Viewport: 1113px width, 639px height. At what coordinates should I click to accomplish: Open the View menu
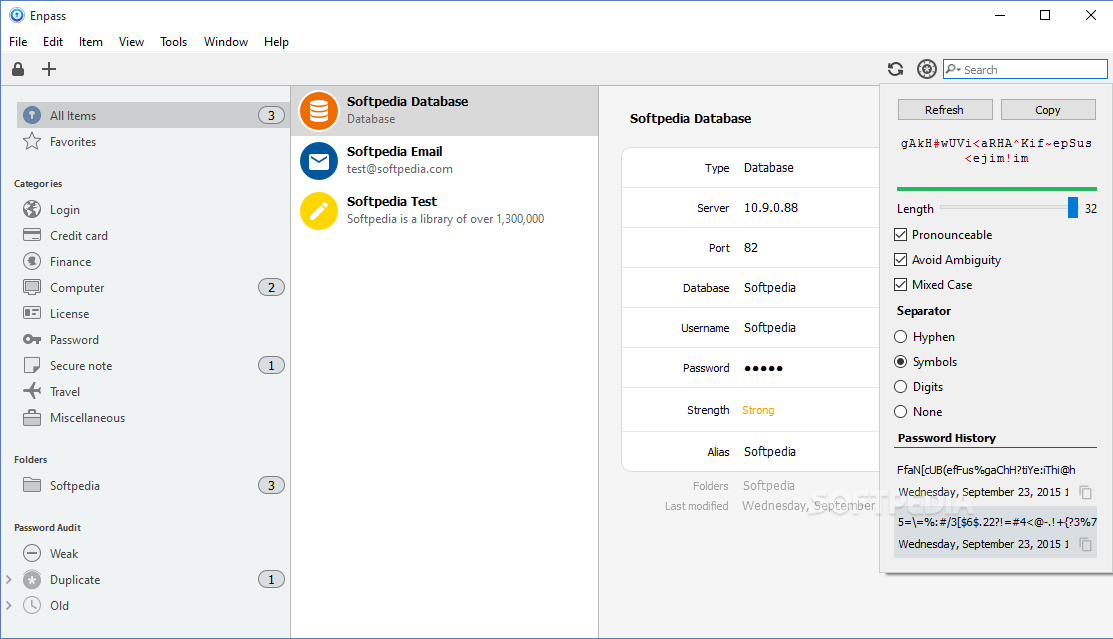[x=131, y=42]
